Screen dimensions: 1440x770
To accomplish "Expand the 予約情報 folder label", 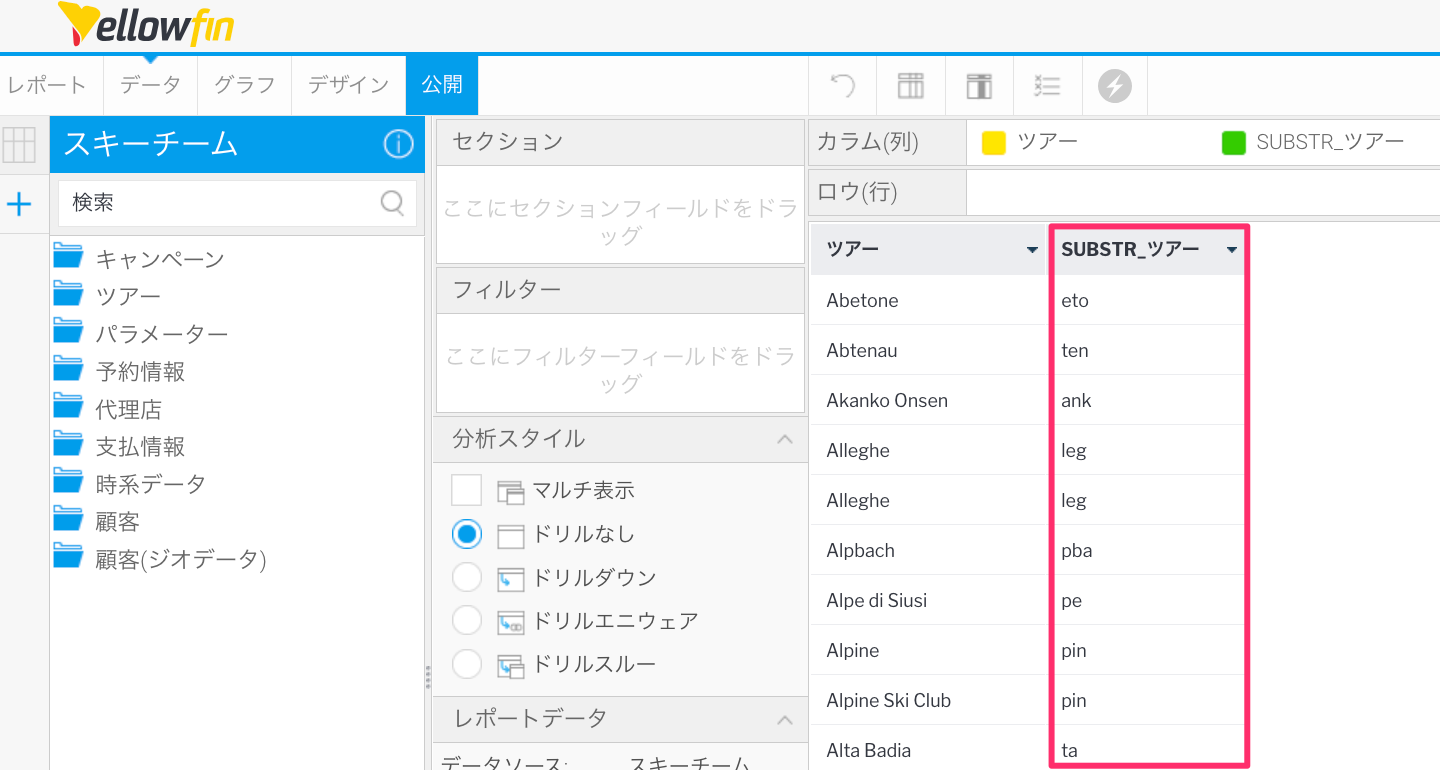I will [140, 372].
